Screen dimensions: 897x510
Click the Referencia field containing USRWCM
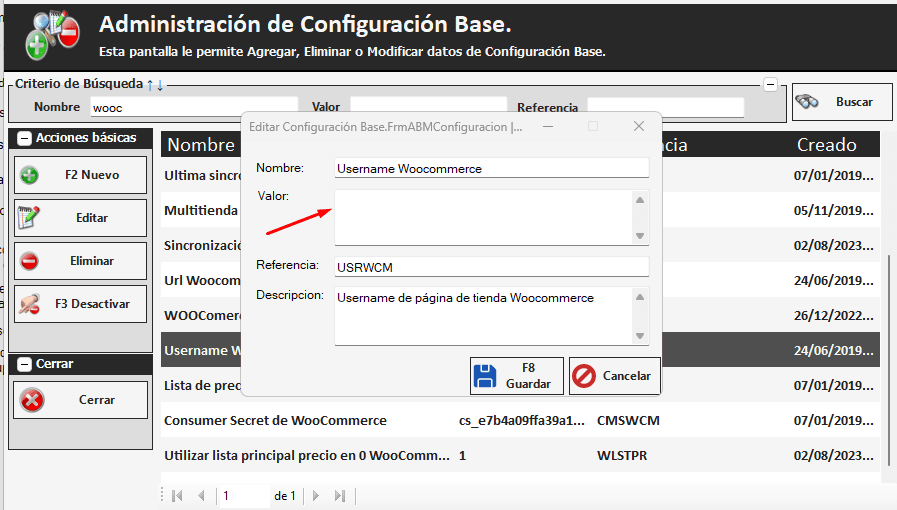click(x=491, y=266)
